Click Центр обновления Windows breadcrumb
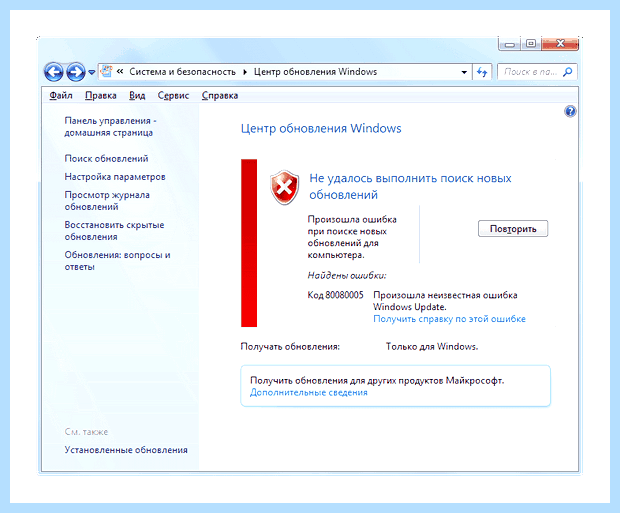620x513 pixels. pos(315,72)
